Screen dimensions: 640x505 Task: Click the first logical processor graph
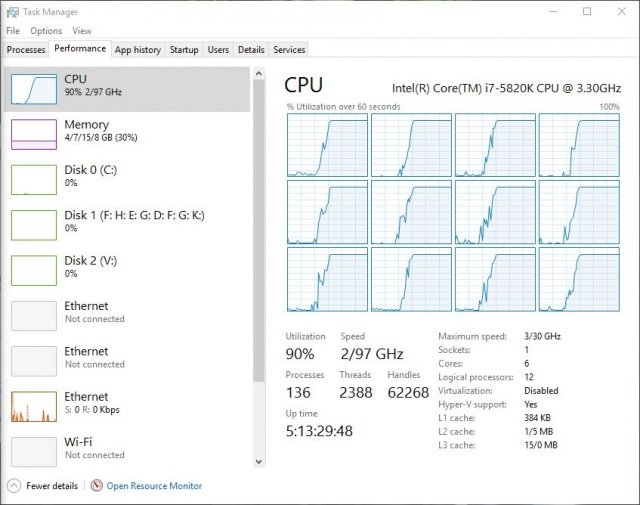pyautogui.click(x=326, y=145)
